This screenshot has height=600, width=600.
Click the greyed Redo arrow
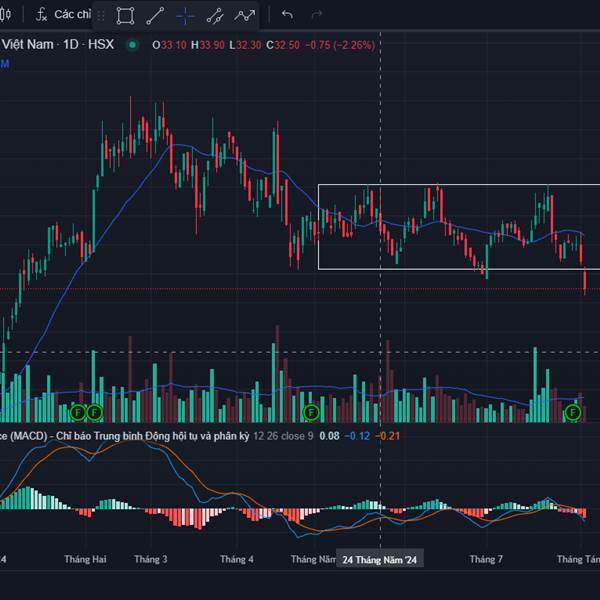tap(317, 15)
